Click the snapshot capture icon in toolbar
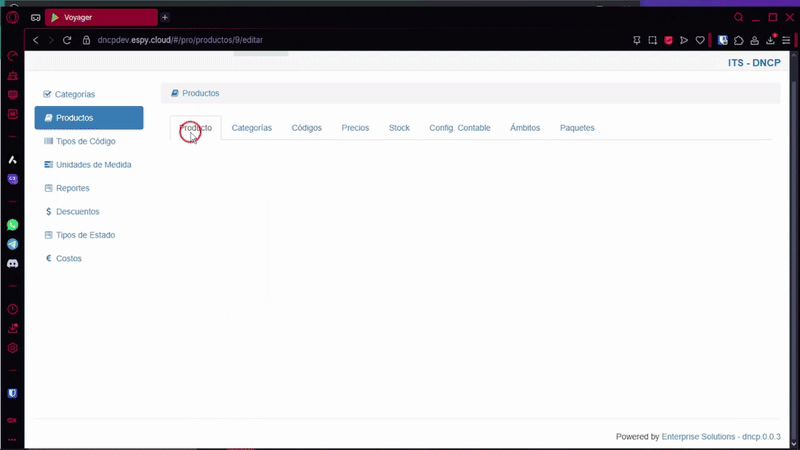This screenshot has height=450, width=800. (x=652, y=40)
